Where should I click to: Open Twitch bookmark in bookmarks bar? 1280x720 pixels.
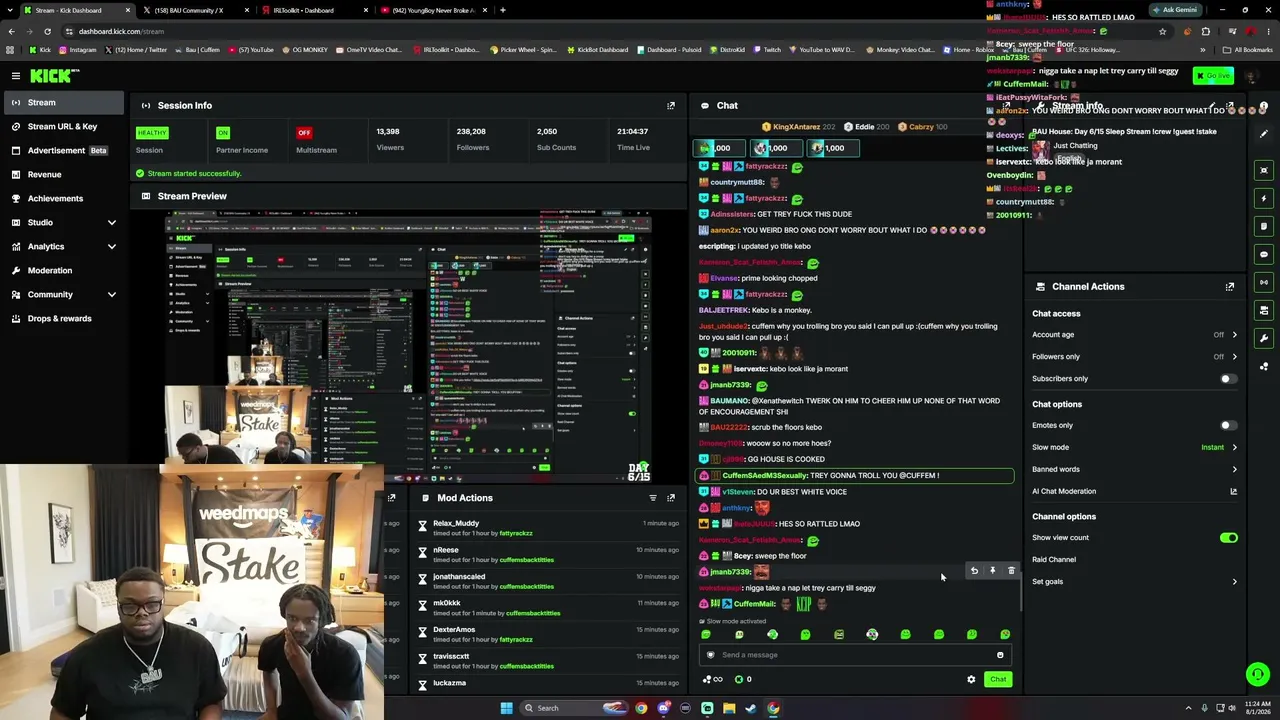coord(767,50)
